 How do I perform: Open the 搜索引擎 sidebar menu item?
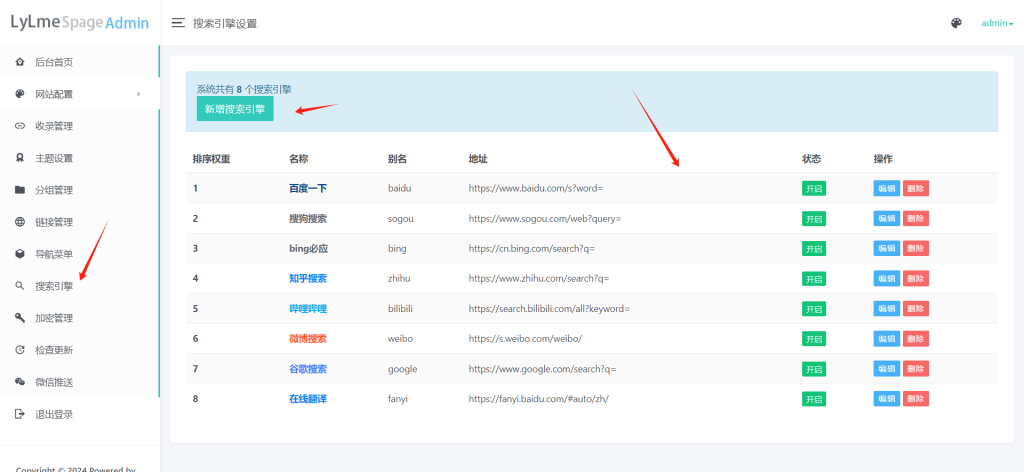coord(54,286)
